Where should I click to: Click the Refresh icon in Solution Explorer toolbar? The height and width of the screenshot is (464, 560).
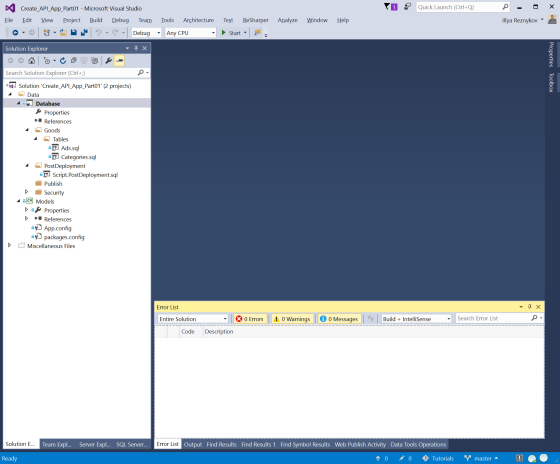pyautogui.click(x=63, y=61)
